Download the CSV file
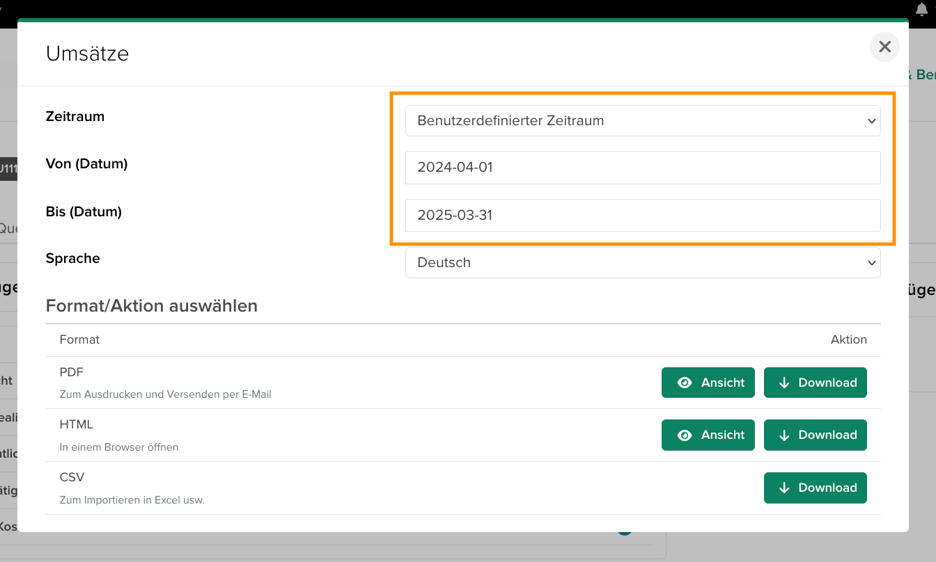Screen dimensions: 936x562 815,487
